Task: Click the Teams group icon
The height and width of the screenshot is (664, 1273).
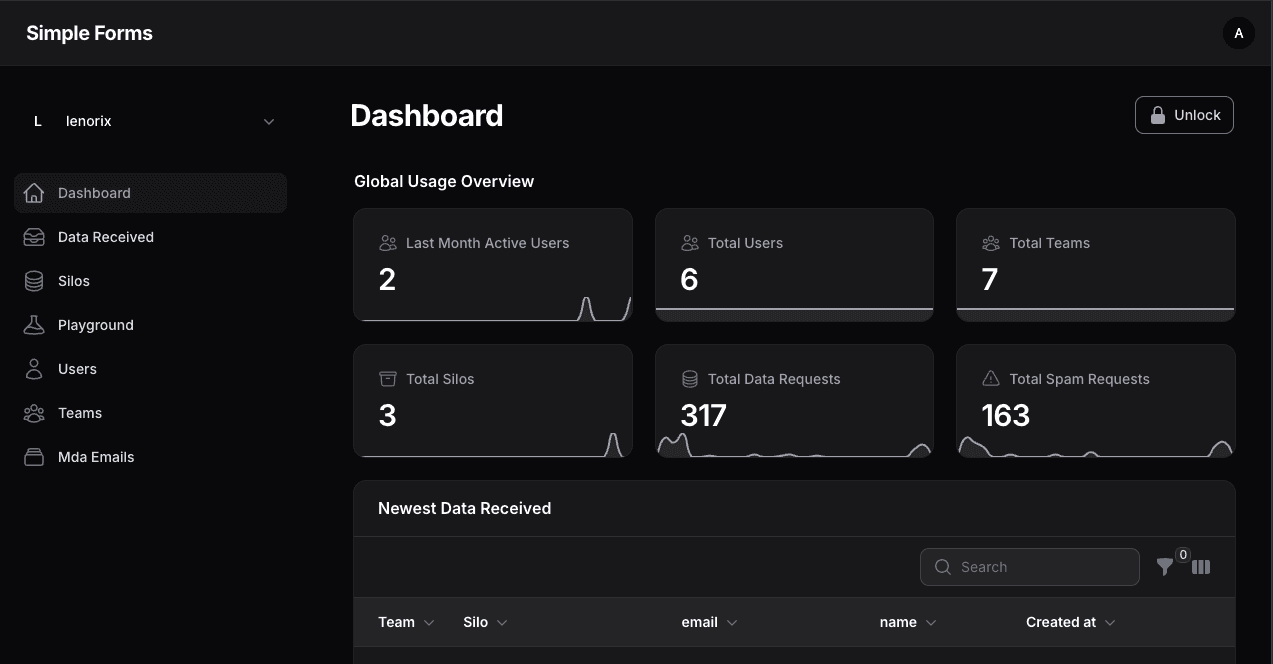Action: pyautogui.click(x=34, y=413)
